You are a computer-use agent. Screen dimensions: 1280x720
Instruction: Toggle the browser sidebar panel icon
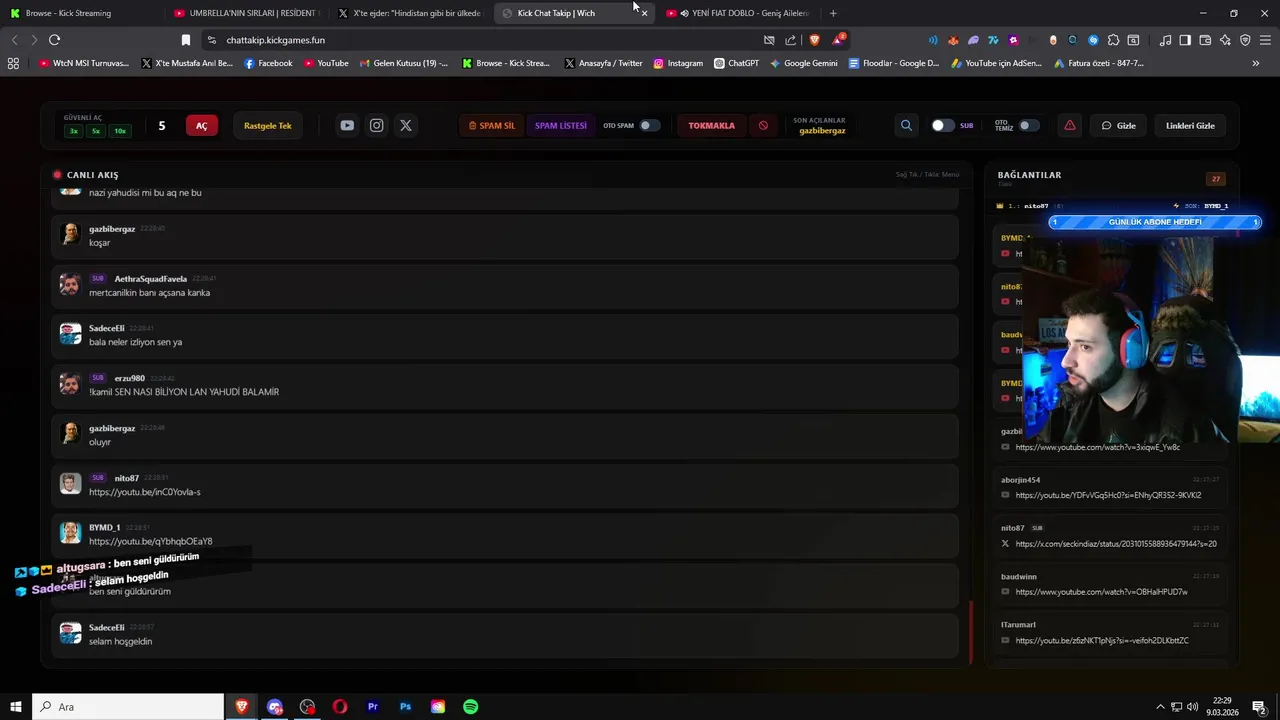[1185, 40]
